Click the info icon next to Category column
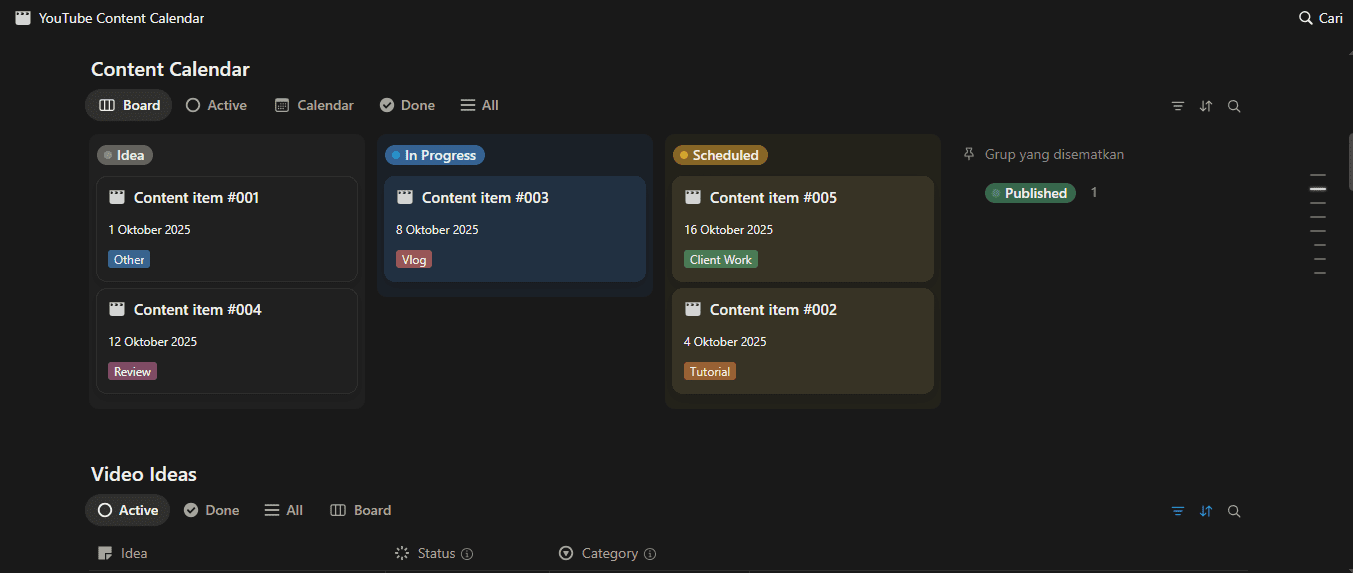Image resolution: width=1353 pixels, height=573 pixels. click(650, 554)
